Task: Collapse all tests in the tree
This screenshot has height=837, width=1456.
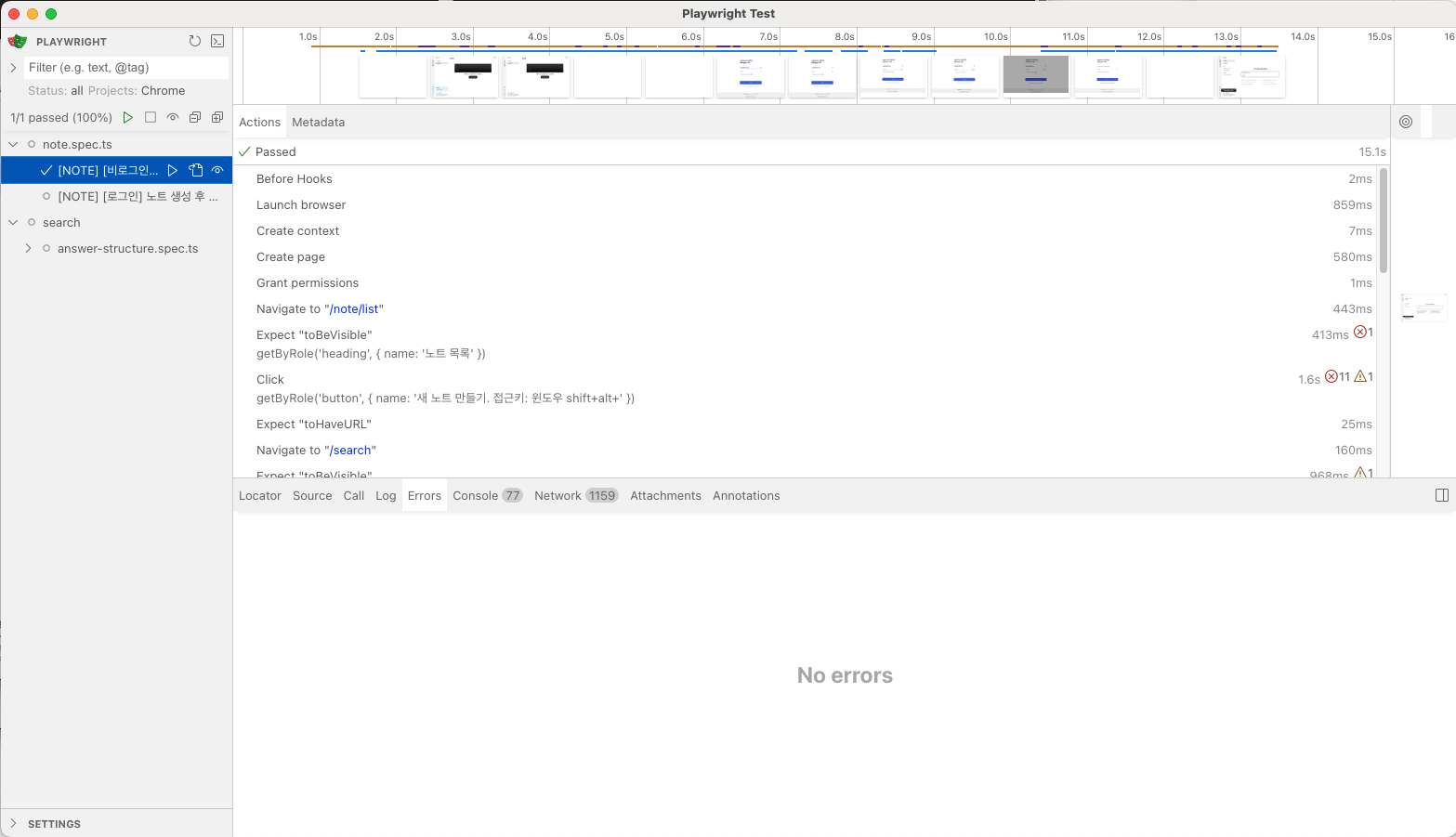Action: (195, 117)
